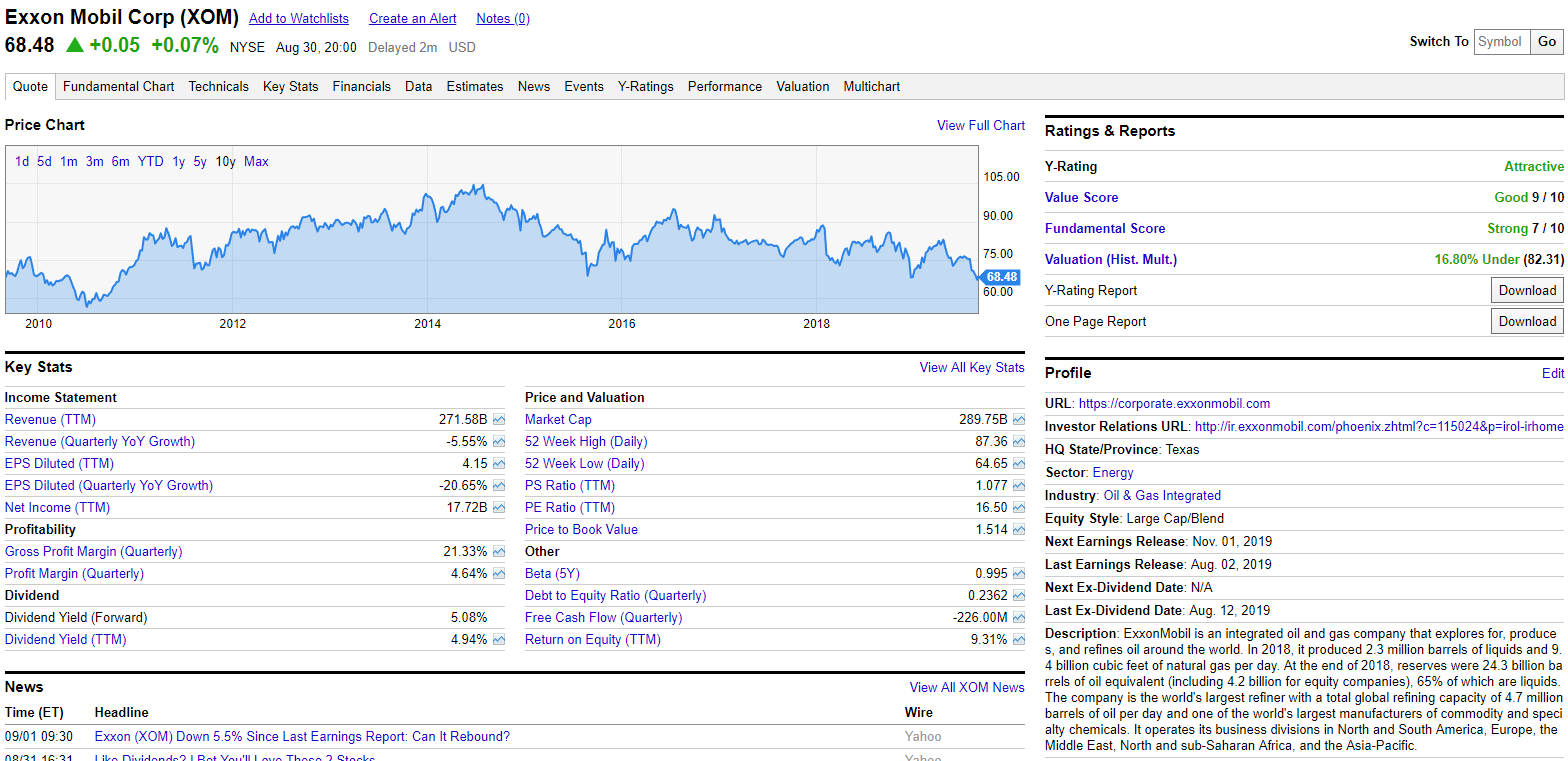Screen dimensions: 1568x761
Task: Open View All Key Stats link
Action: coord(972,368)
